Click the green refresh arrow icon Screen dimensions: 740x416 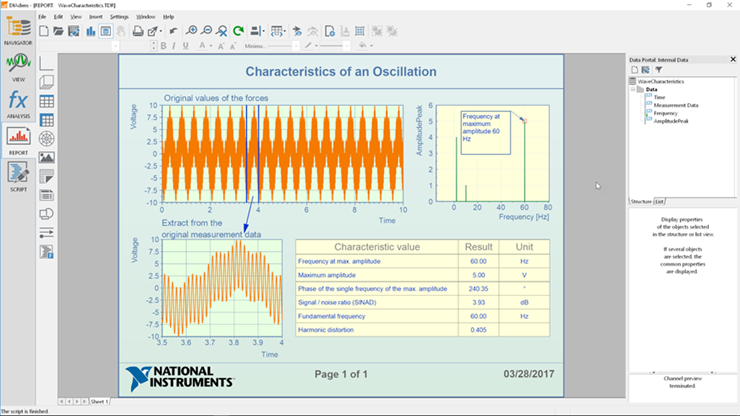(x=238, y=31)
